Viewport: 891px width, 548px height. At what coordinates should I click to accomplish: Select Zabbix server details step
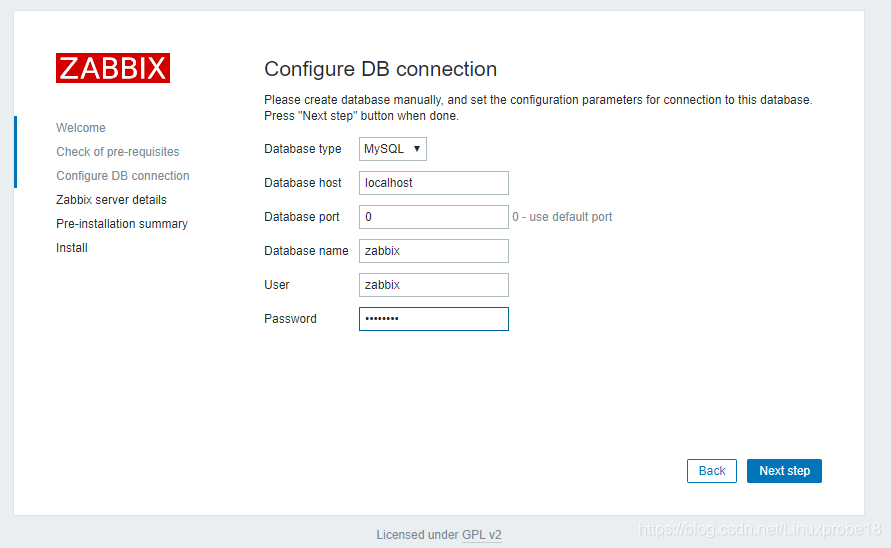pyautogui.click(x=111, y=200)
